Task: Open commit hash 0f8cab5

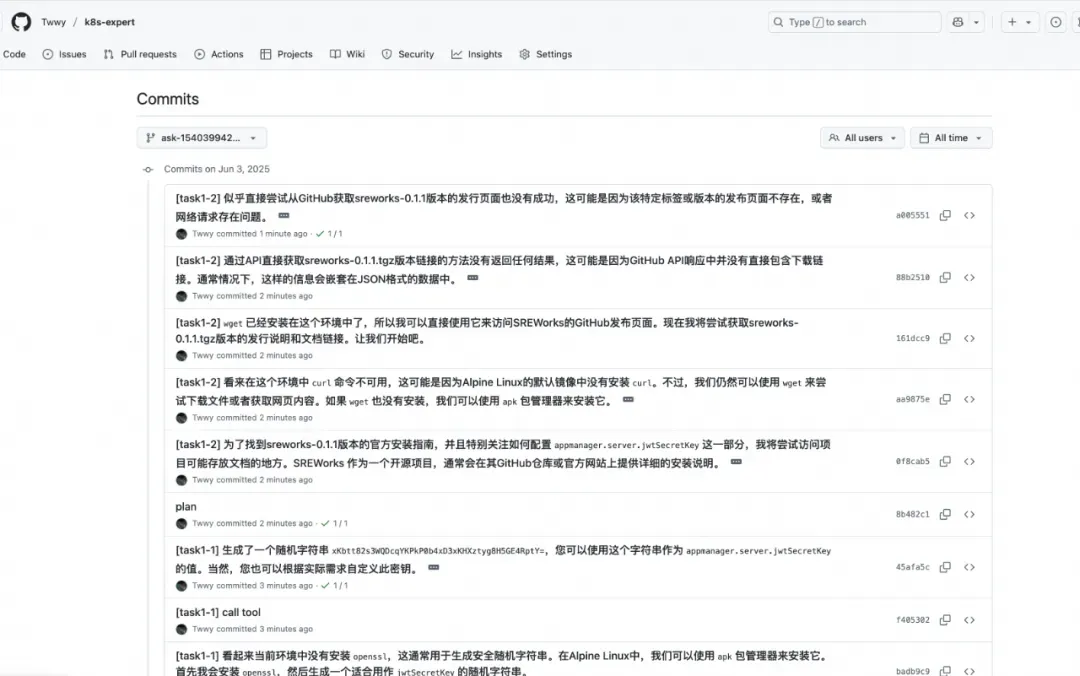Action: pos(913,462)
